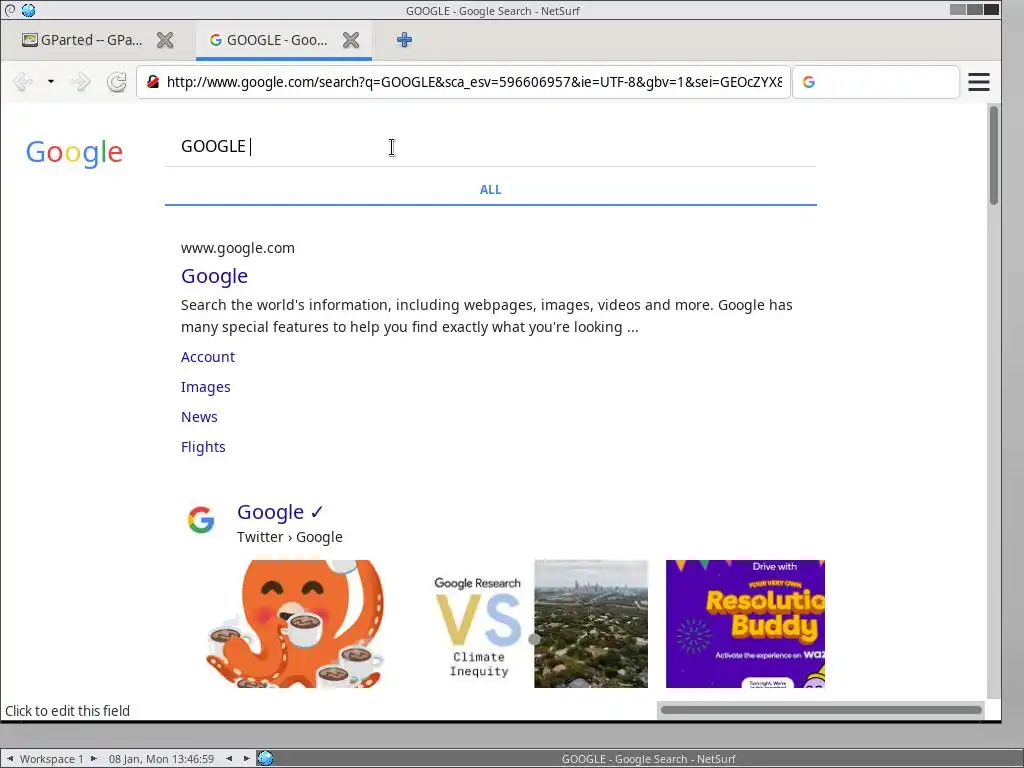Viewport: 1024px width, 768px height.
Task: Go back using the back arrow
Action: point(23,82)
